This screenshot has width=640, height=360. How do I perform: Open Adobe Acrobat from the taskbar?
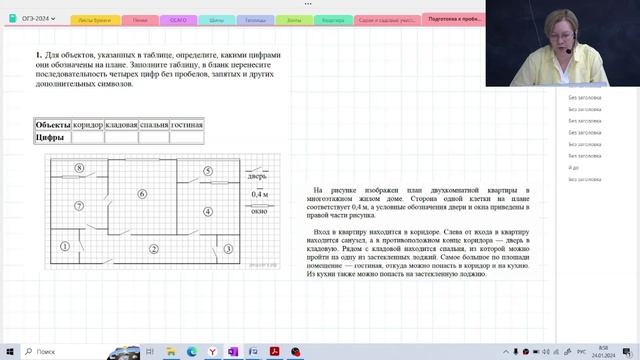(274, 351)
